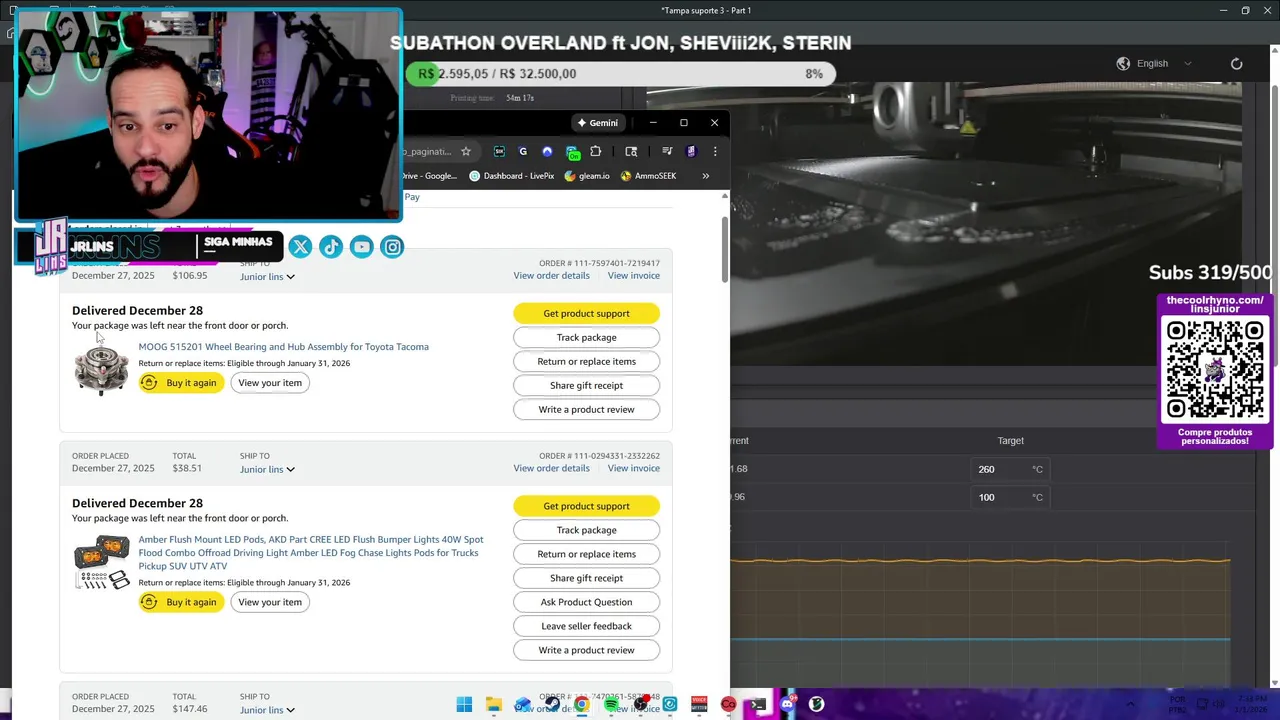Edit the 100 °C target temperature field

pos(1010,497)
